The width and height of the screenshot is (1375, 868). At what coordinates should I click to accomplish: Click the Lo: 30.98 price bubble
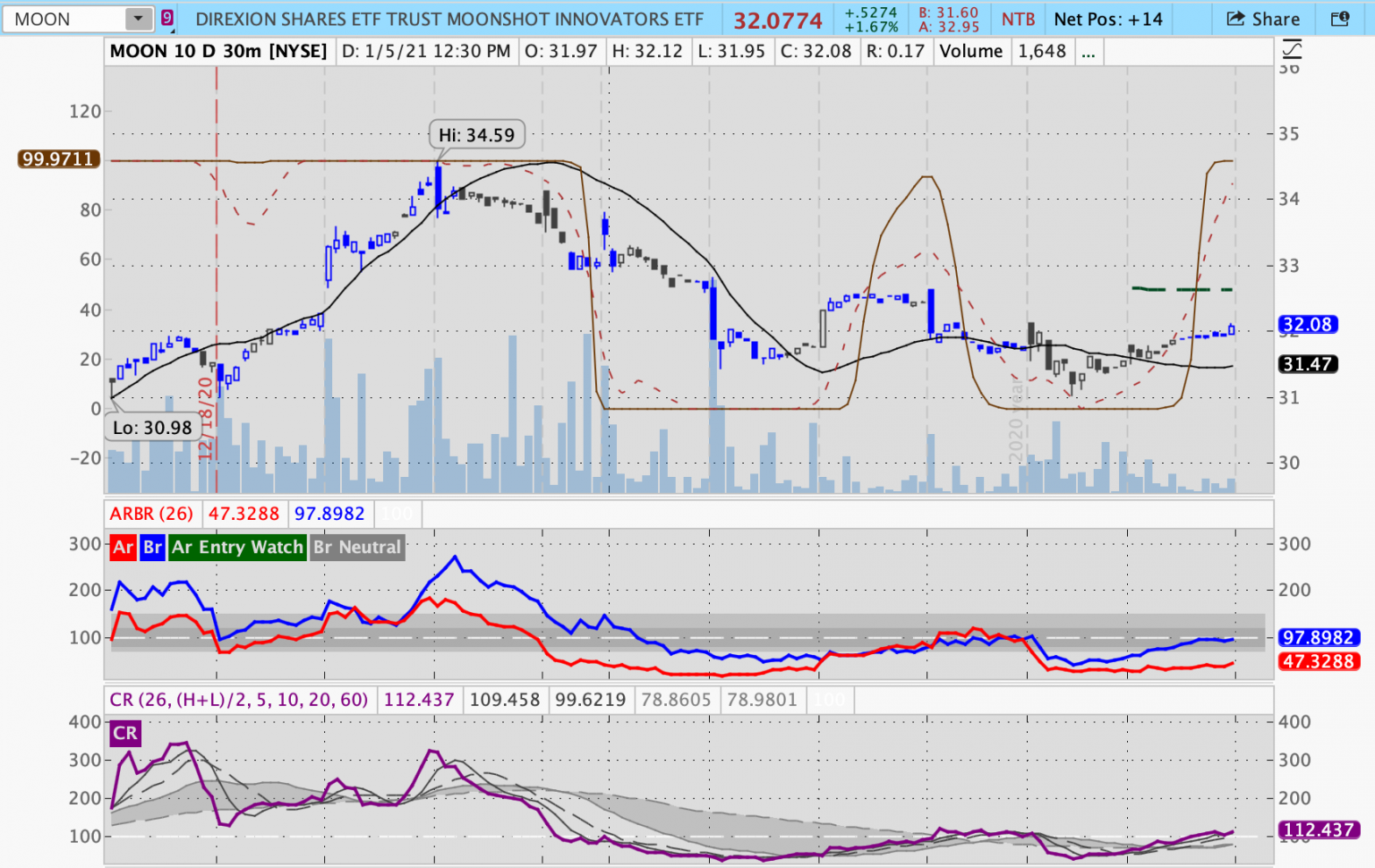(x=152, y=428)
